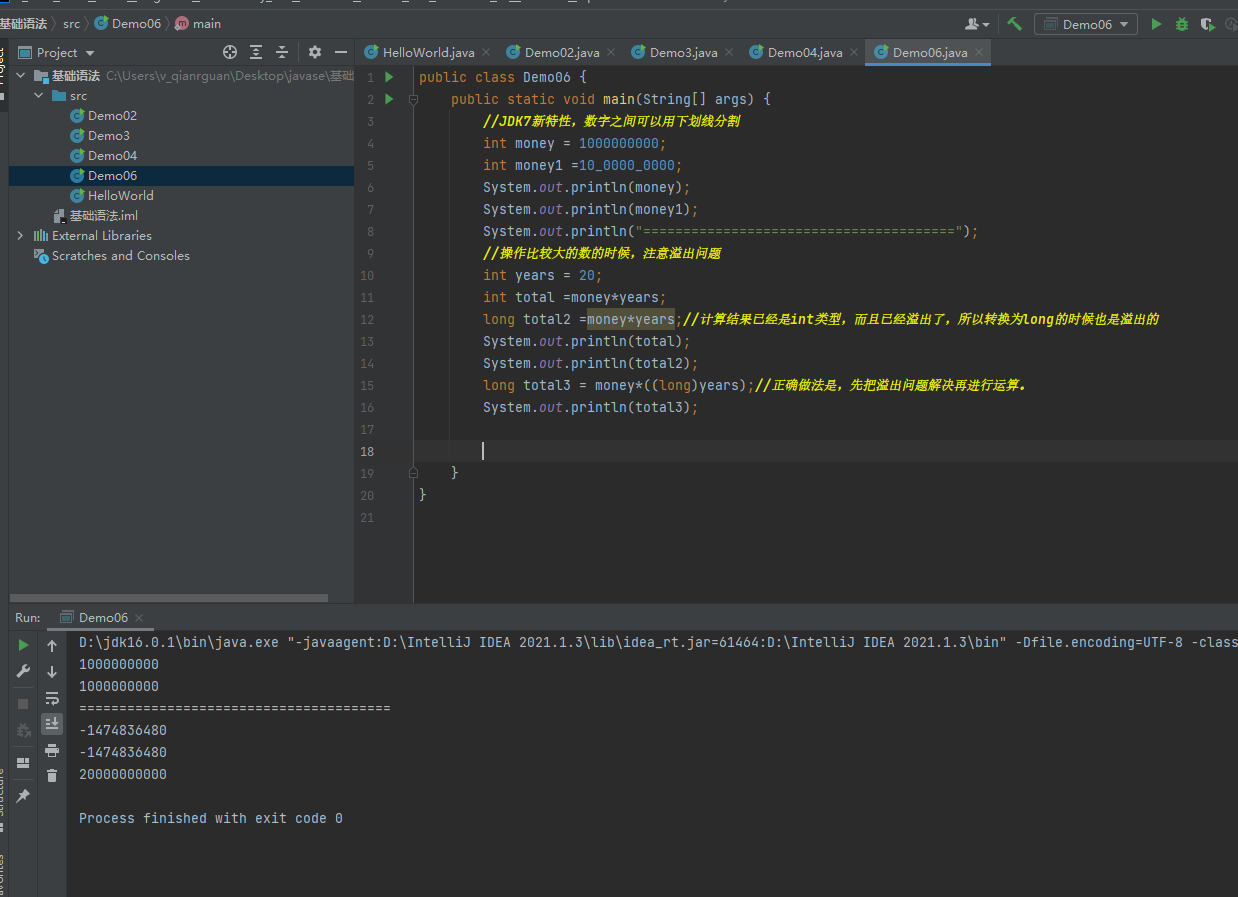Screen dimensions: 1238x897
Task: Collapse the src folder in project tree
Action: click(38, 96)
